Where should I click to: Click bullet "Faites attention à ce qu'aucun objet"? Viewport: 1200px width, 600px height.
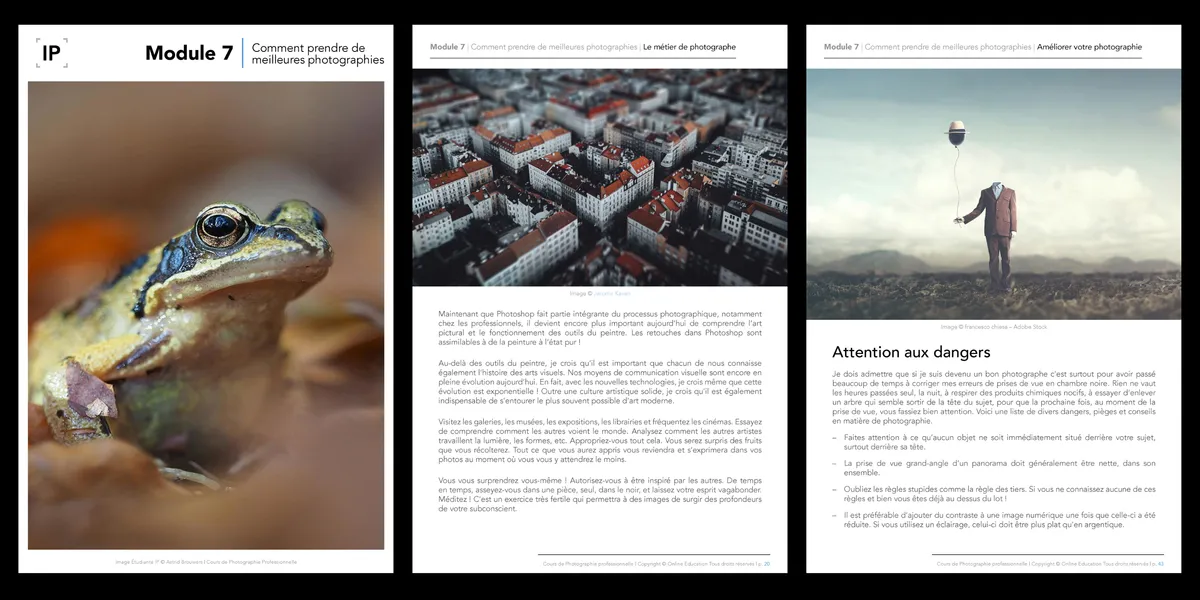click(x=994, y=443)
